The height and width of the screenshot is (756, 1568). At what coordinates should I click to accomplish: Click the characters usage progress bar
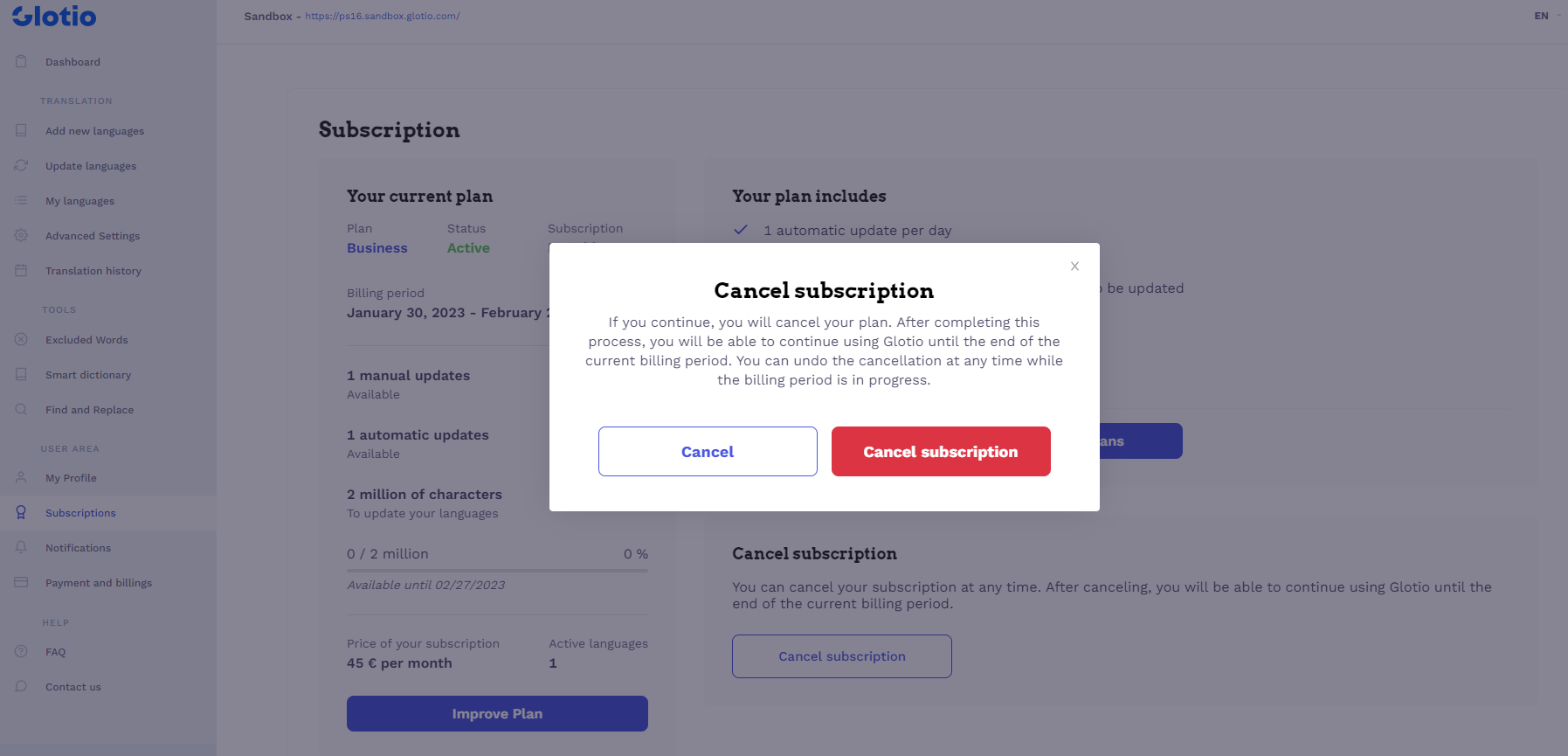click(497, 571)
